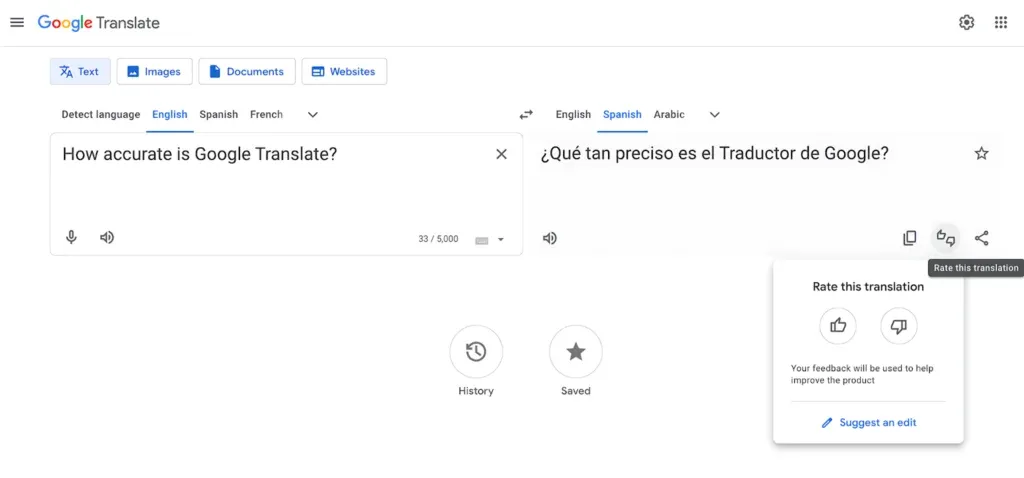Open the translation History

pos(476,352)
